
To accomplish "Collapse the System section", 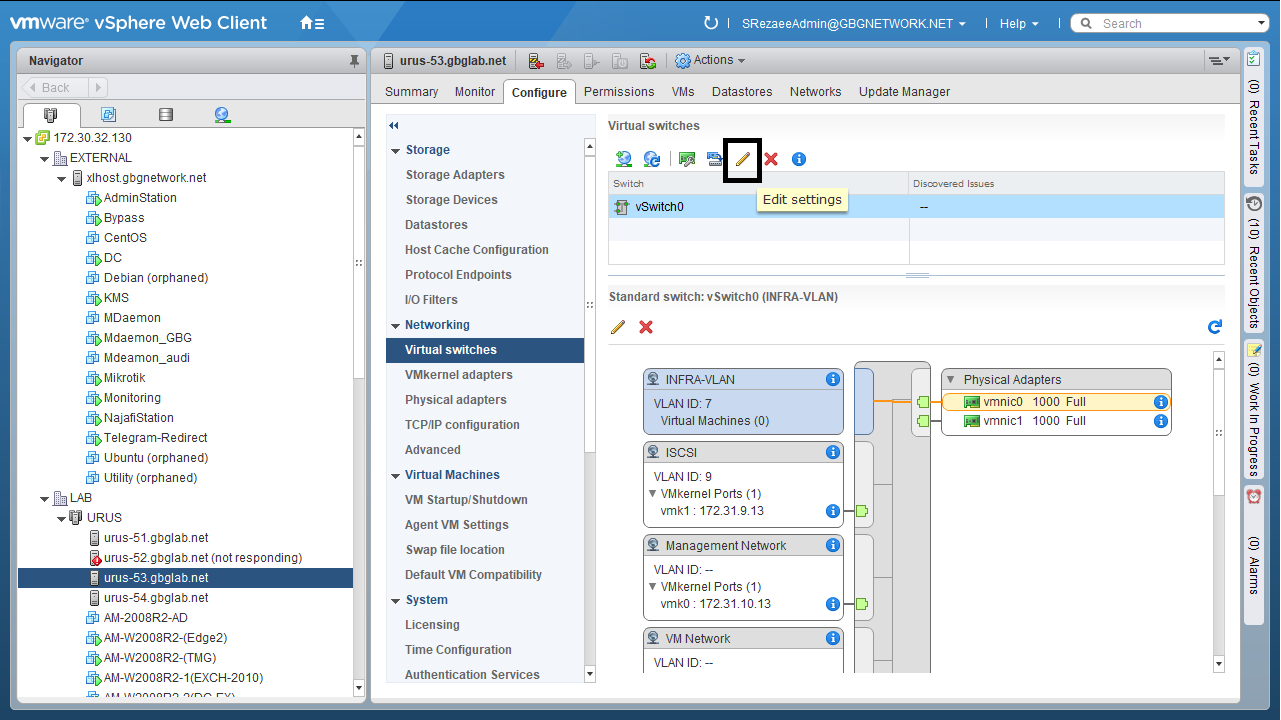I will coord(396,600).
